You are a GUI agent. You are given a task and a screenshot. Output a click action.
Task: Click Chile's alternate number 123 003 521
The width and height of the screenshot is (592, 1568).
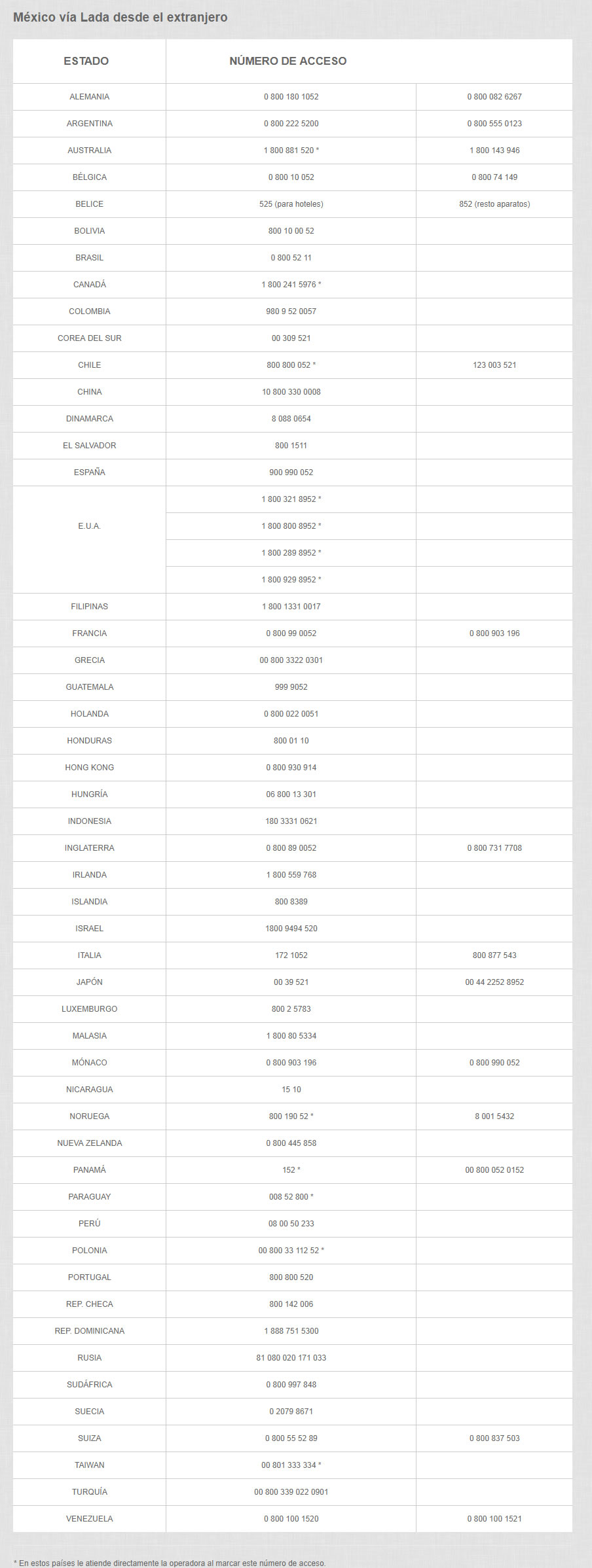click(494, 365)
